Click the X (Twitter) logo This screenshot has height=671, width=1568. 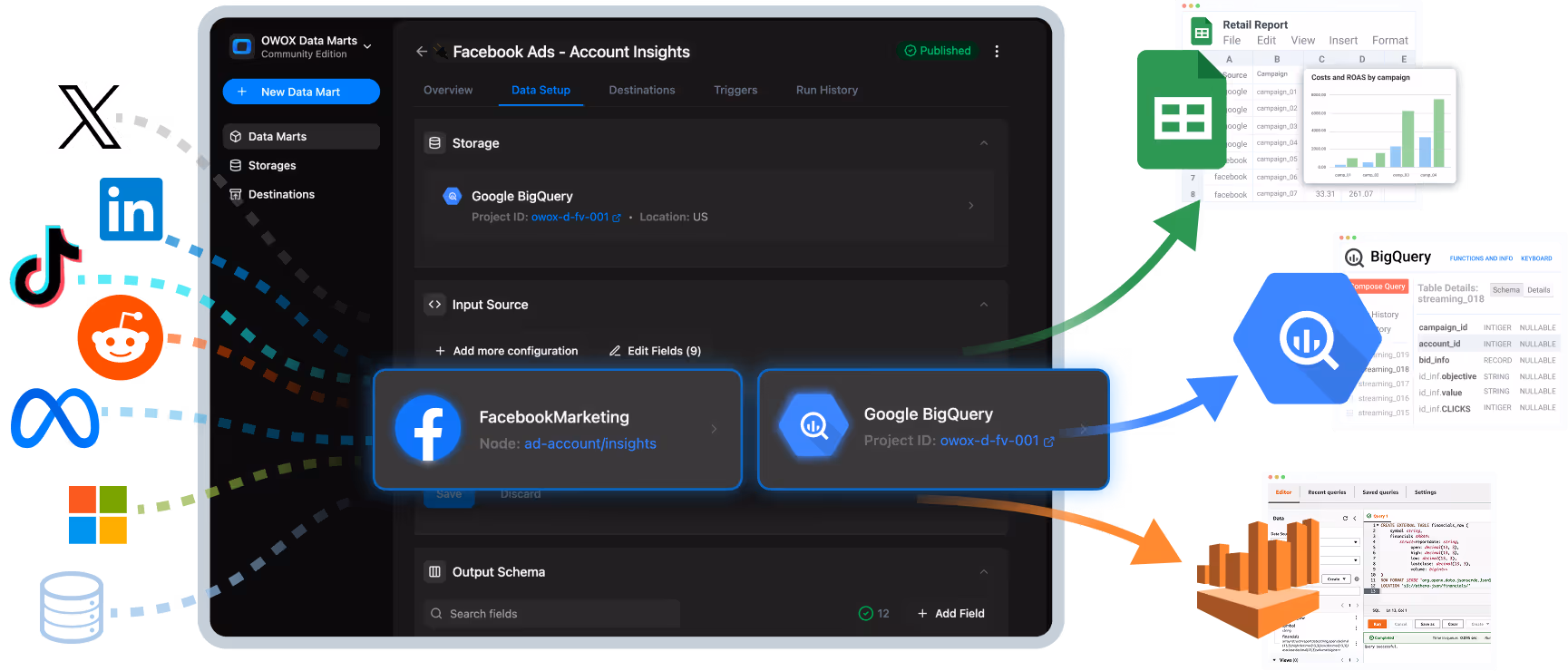[89, 117]
